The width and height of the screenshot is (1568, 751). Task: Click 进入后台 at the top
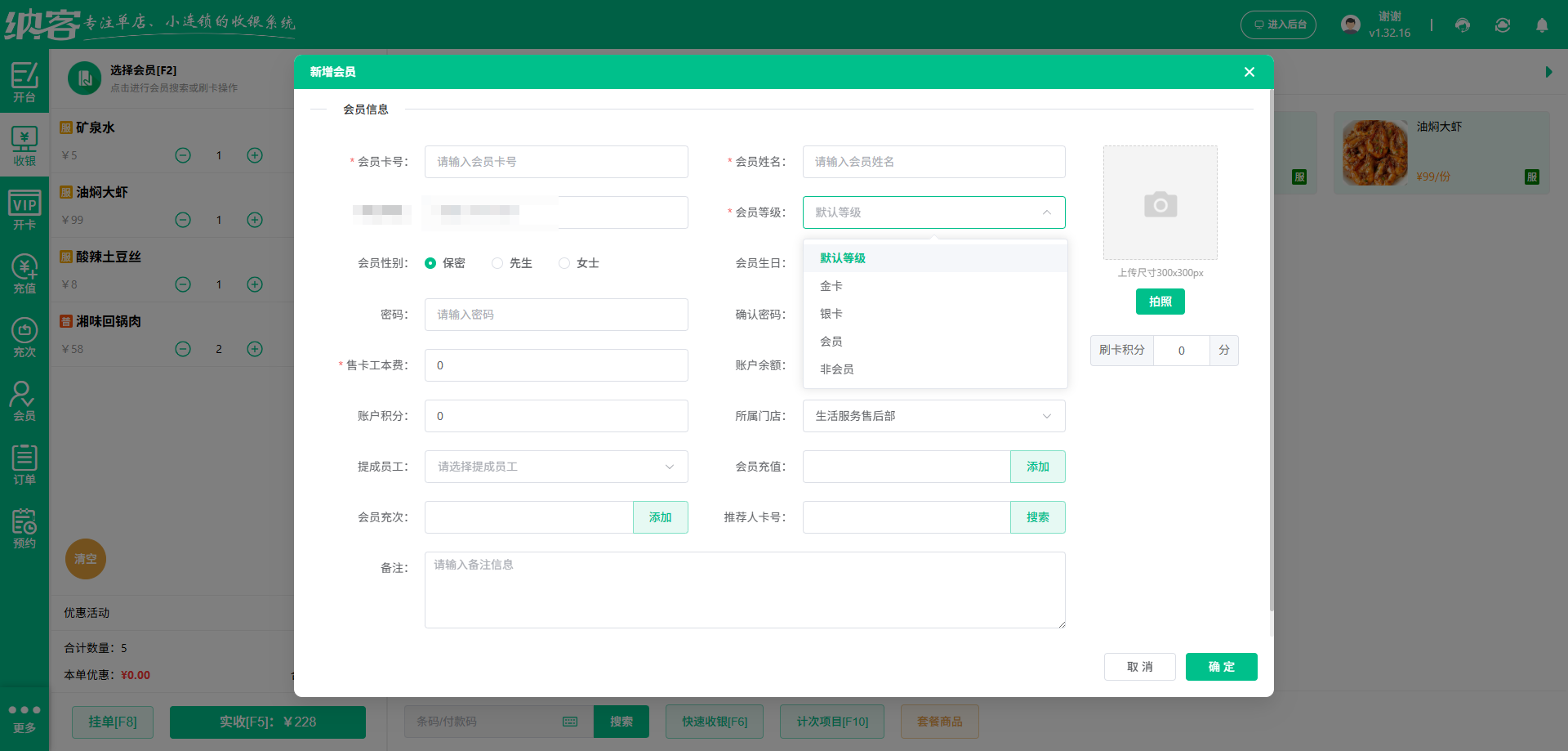tap(1278, 25)
